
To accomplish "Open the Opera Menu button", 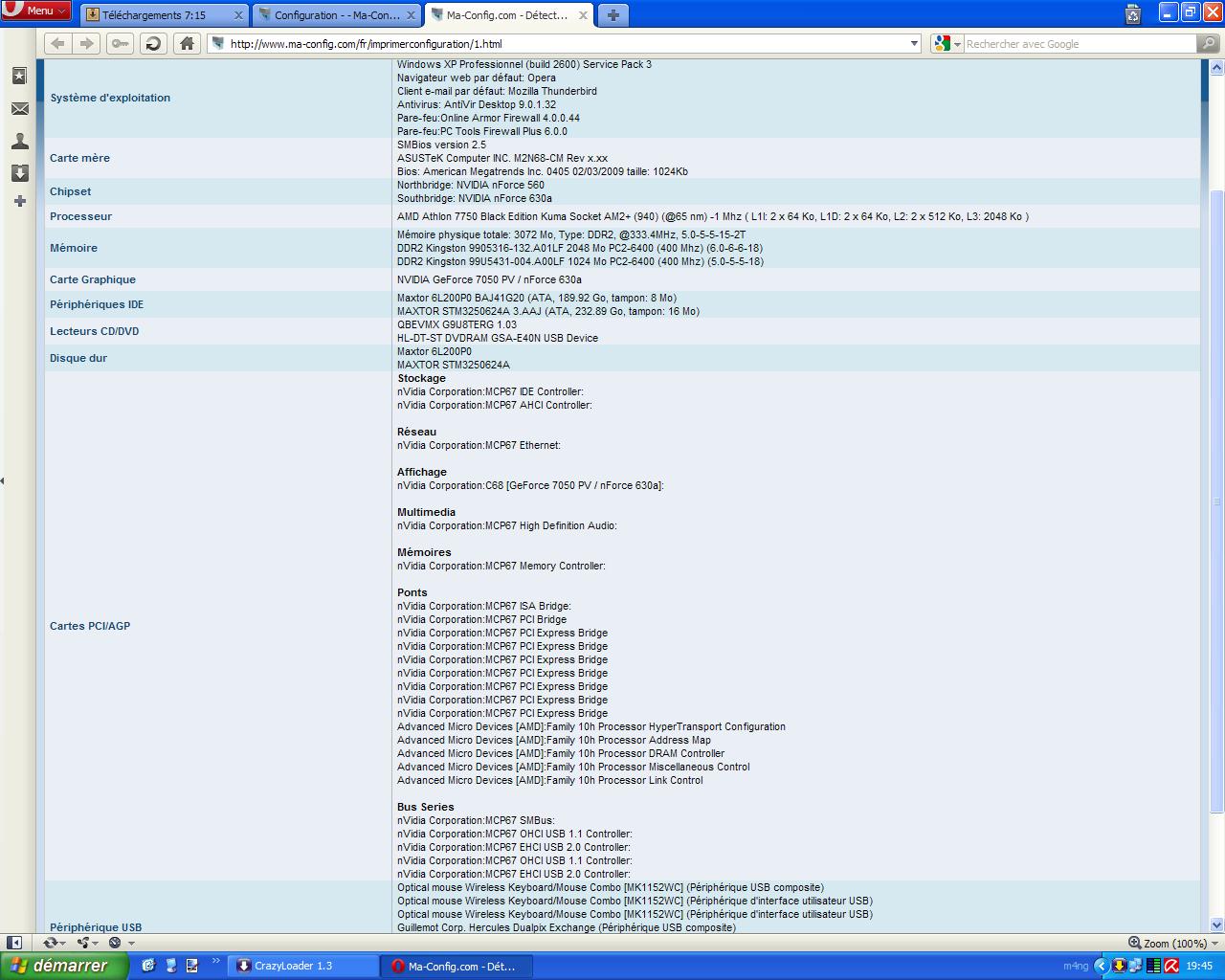I will (x=37, y=11).
